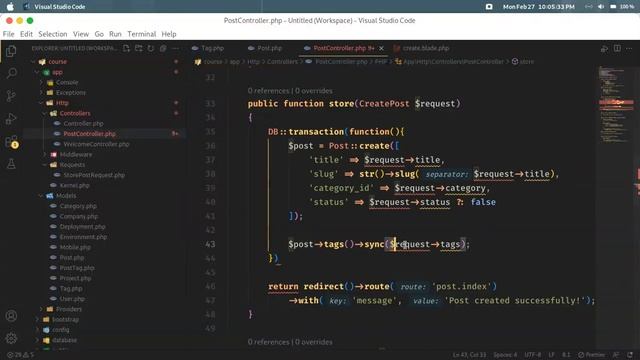Image resolution: width=640 pixels, height=360 pixels.
Task: Open WelcomeController.php in Explorer
Action: point(96,144)
